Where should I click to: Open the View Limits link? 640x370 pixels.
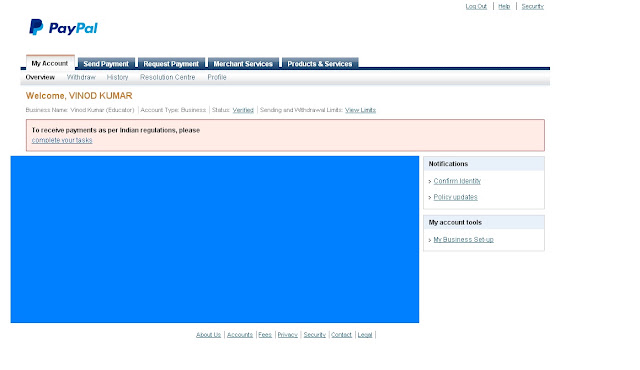[x=360, y=110]
